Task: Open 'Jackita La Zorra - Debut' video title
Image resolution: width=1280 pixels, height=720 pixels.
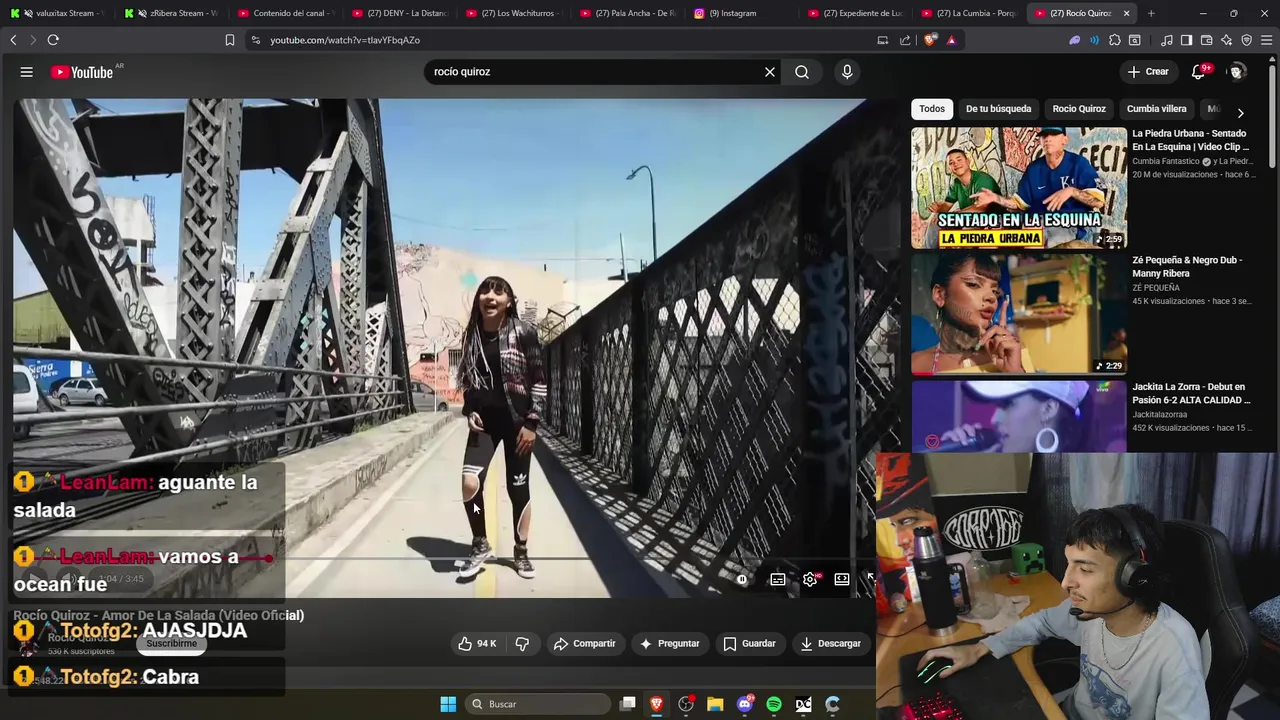Action: coord(1191,393)
